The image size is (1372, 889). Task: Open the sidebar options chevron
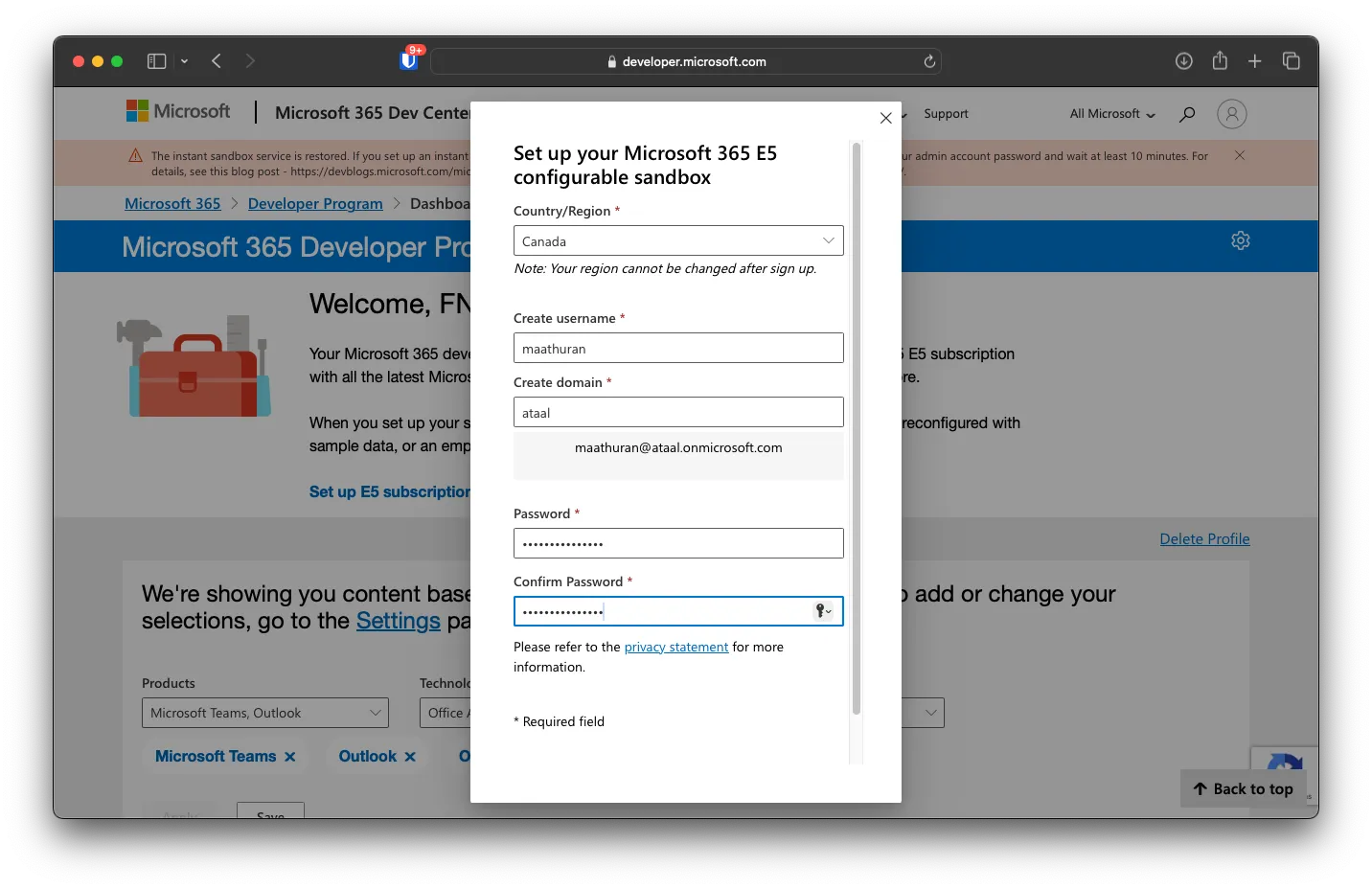click(x=184, y=61)
